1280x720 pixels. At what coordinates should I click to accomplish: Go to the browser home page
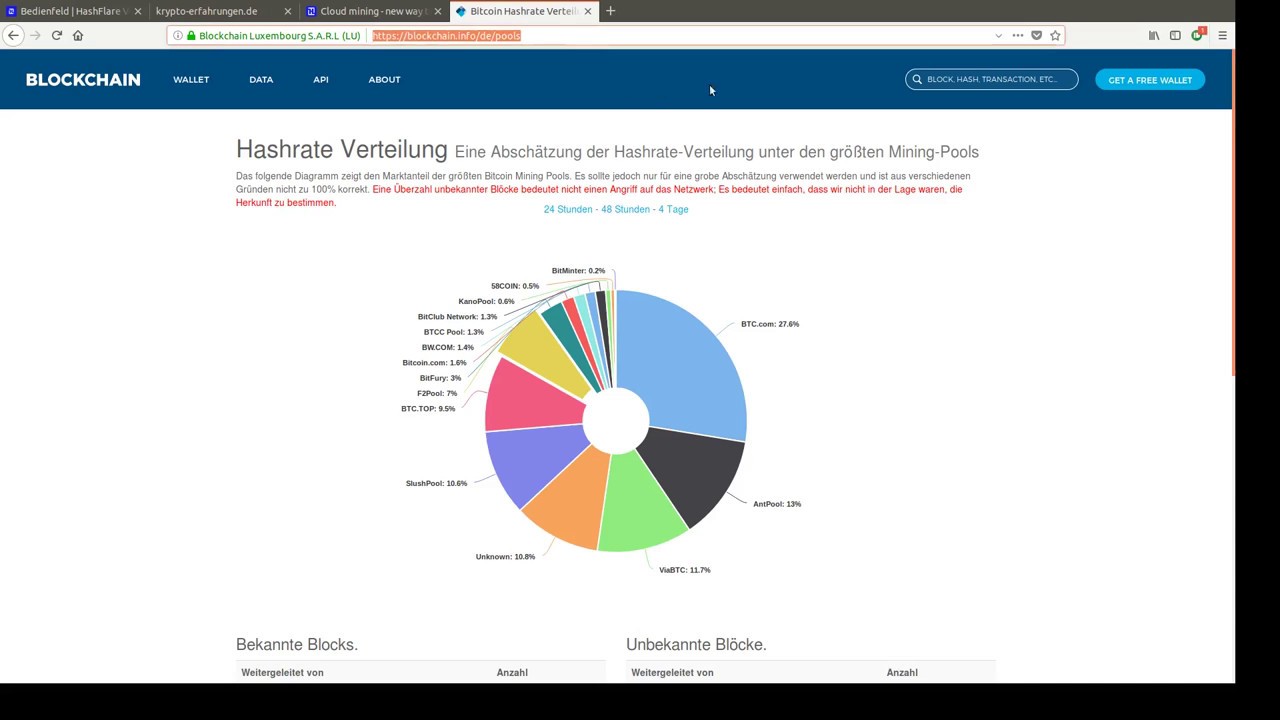(x=78, y=35)
